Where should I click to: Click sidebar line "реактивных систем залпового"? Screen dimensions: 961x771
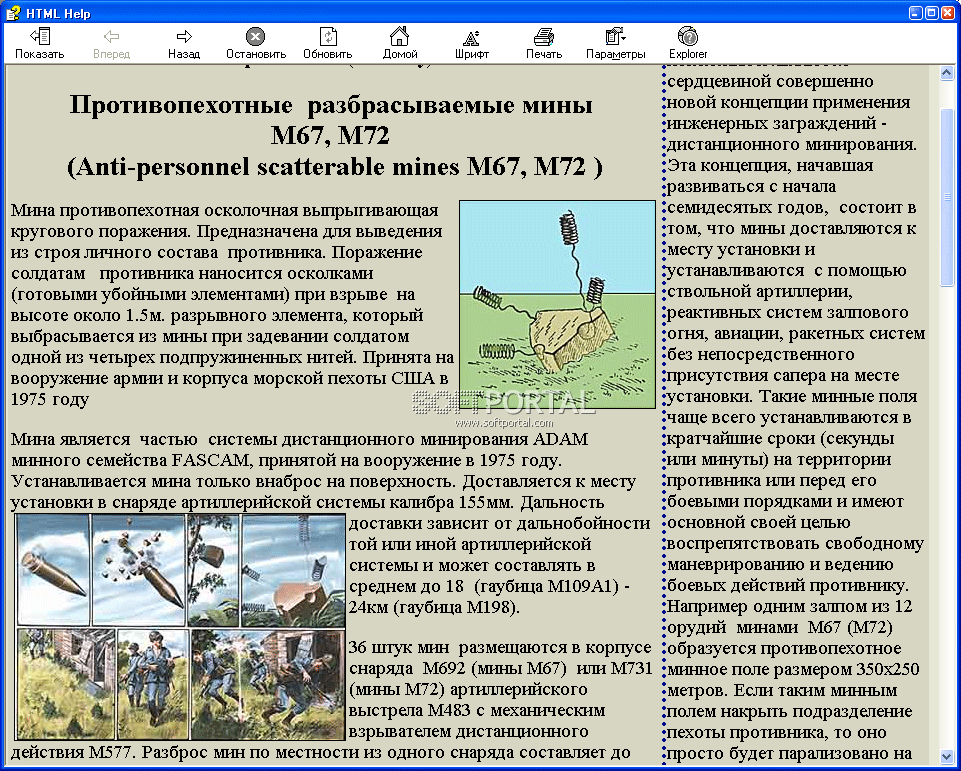coord(788,313)
